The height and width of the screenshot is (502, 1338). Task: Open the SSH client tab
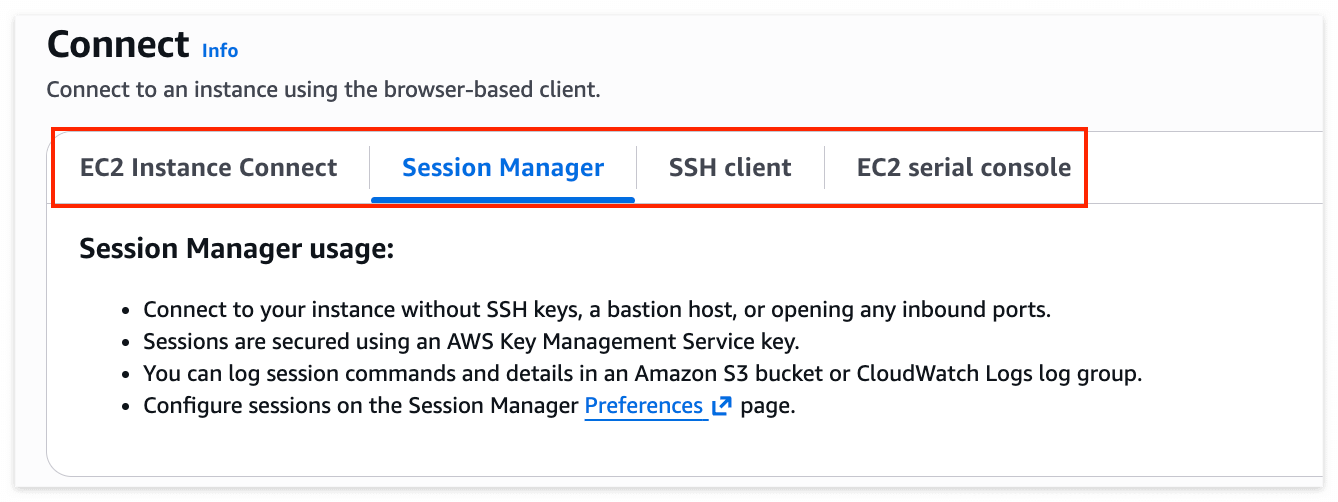(x=730, y=167)
